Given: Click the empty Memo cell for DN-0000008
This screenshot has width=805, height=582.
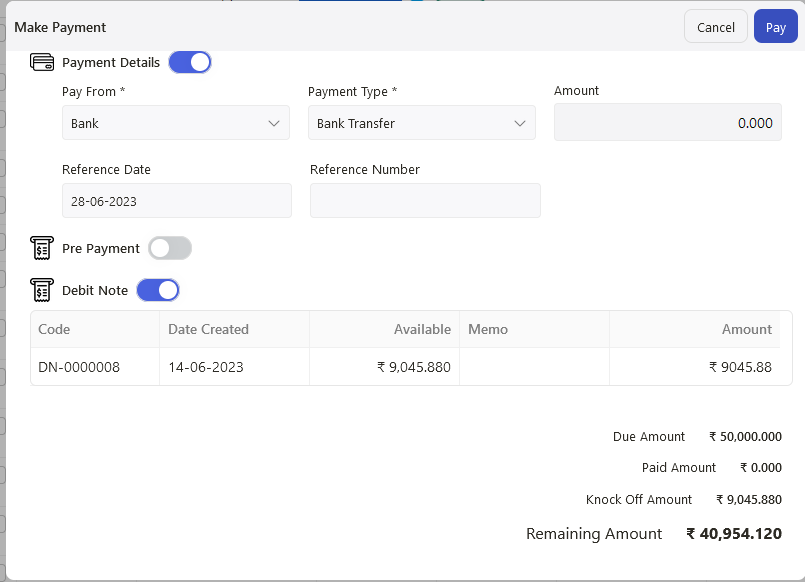Looking at the screenshot, I should [534, 367].
